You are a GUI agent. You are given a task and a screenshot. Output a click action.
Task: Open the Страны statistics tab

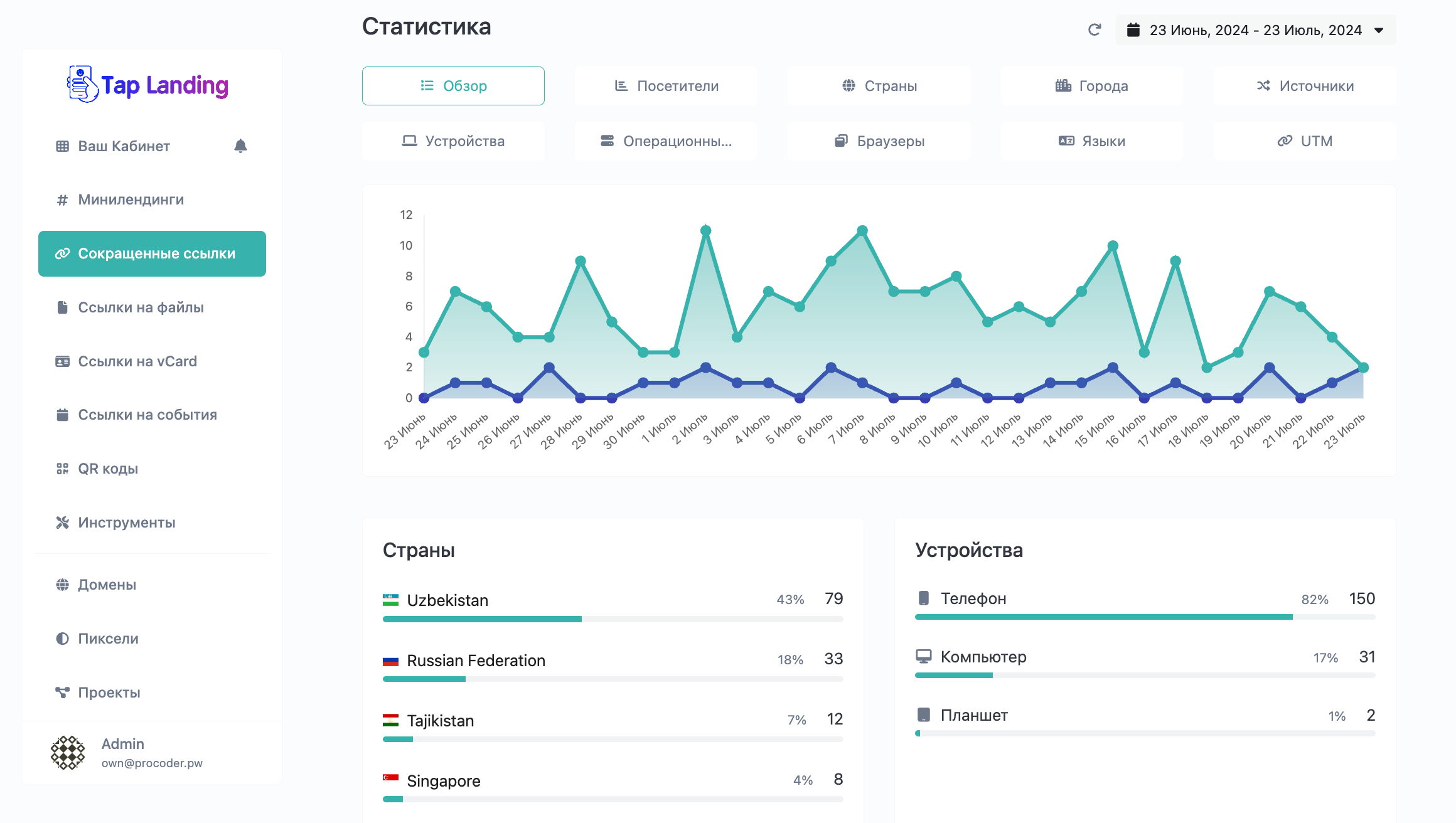pyautogui.click(x=879, y=86)
